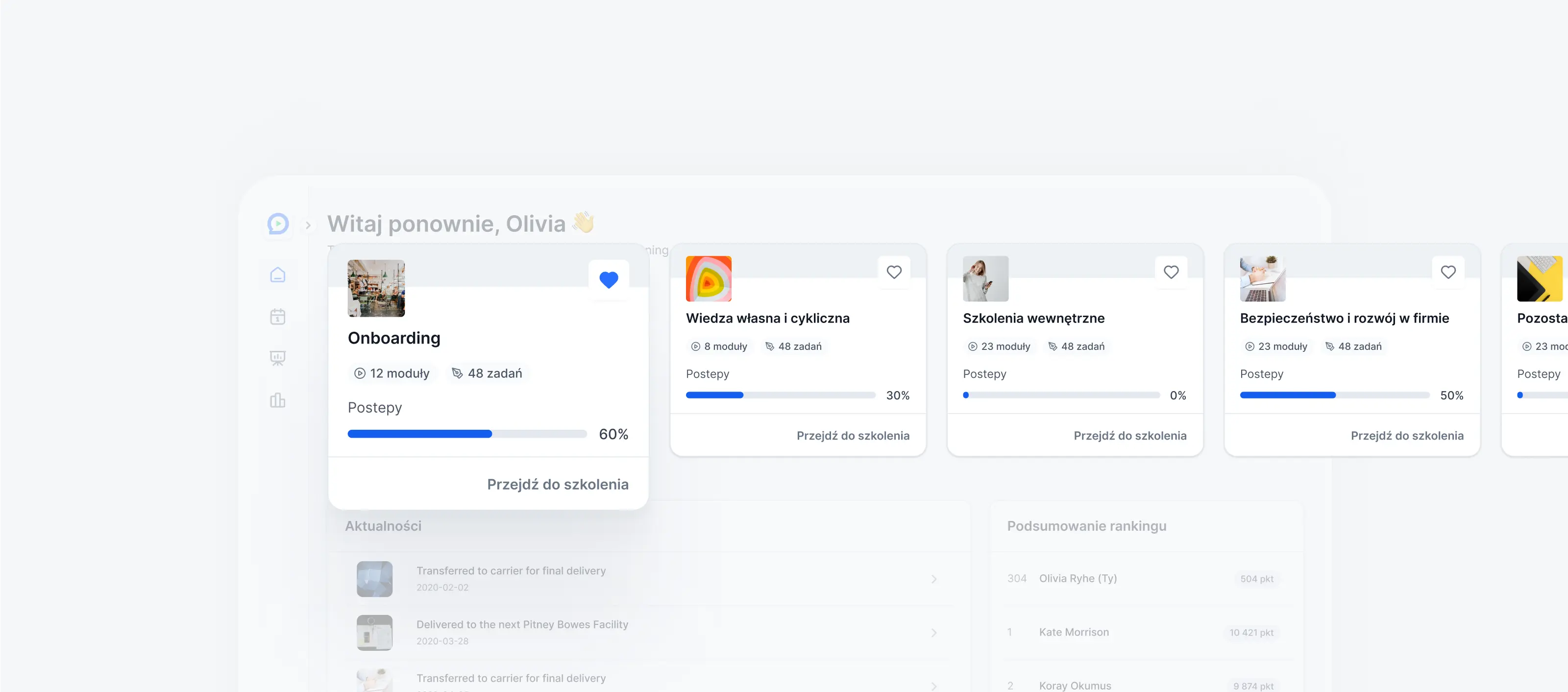Viewport: 1568px width, 692px height.
Task: Unfavorite the Onboarding course heart
Action: click(608, 280)
